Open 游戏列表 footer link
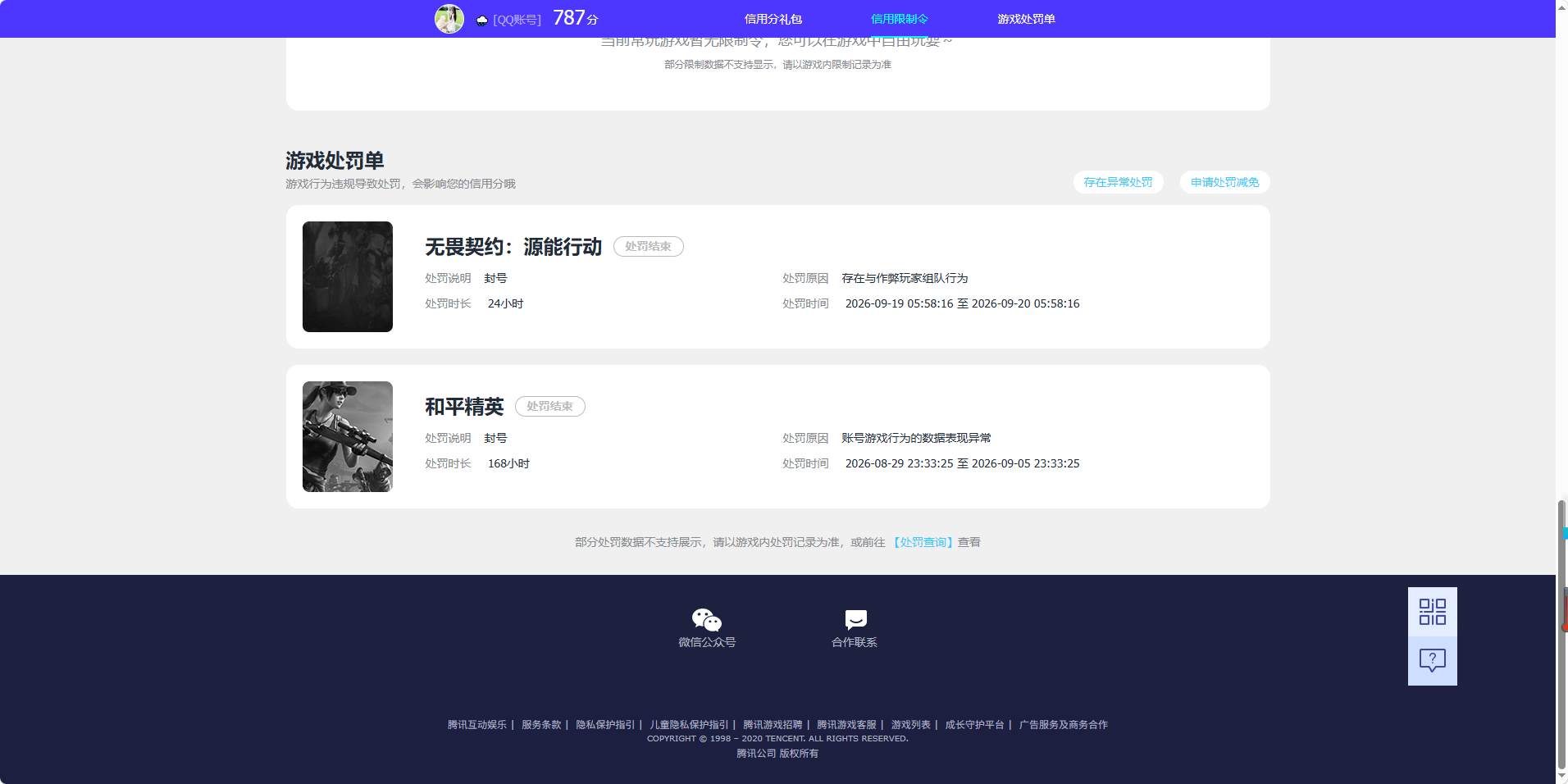The image size is (1568, 784). tap(911, 725)
